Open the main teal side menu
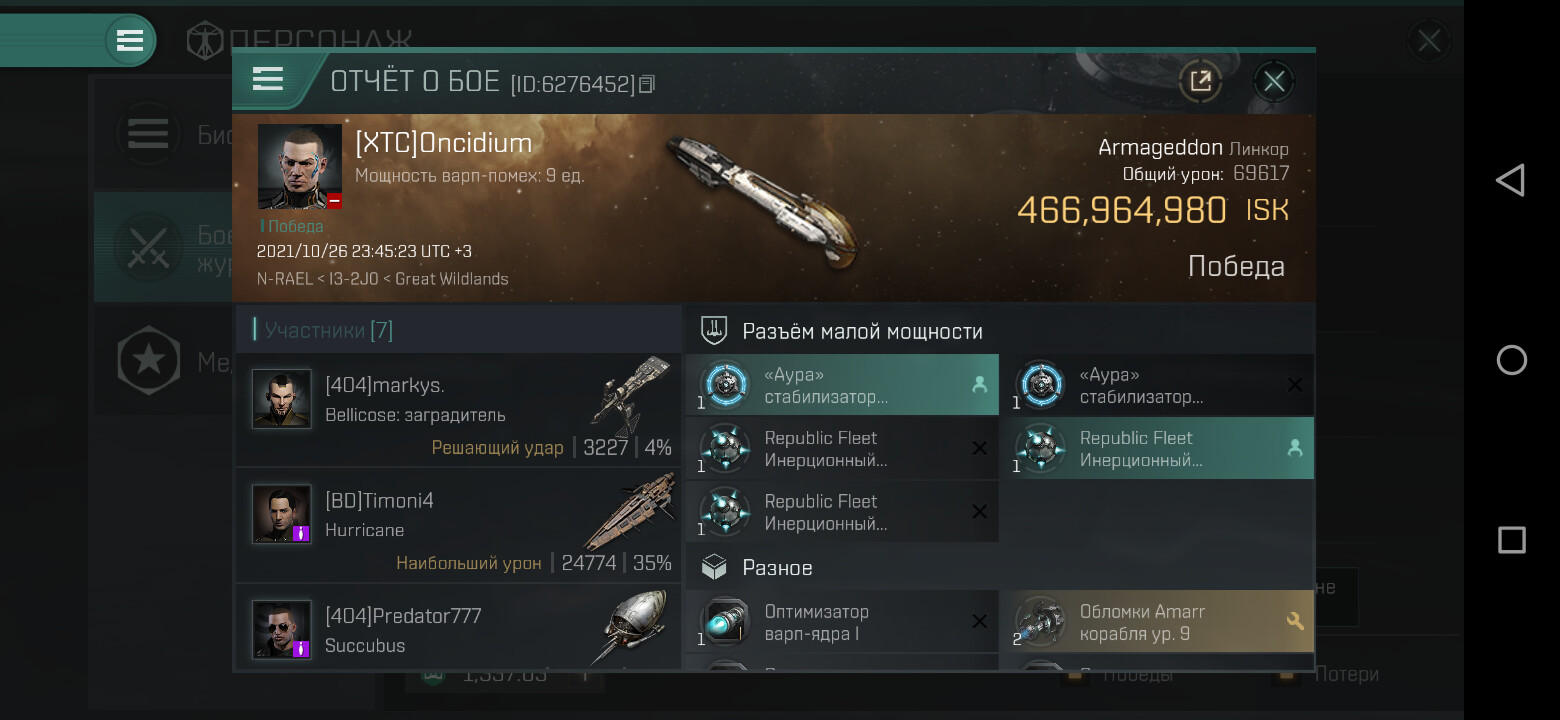 [130, 40]
